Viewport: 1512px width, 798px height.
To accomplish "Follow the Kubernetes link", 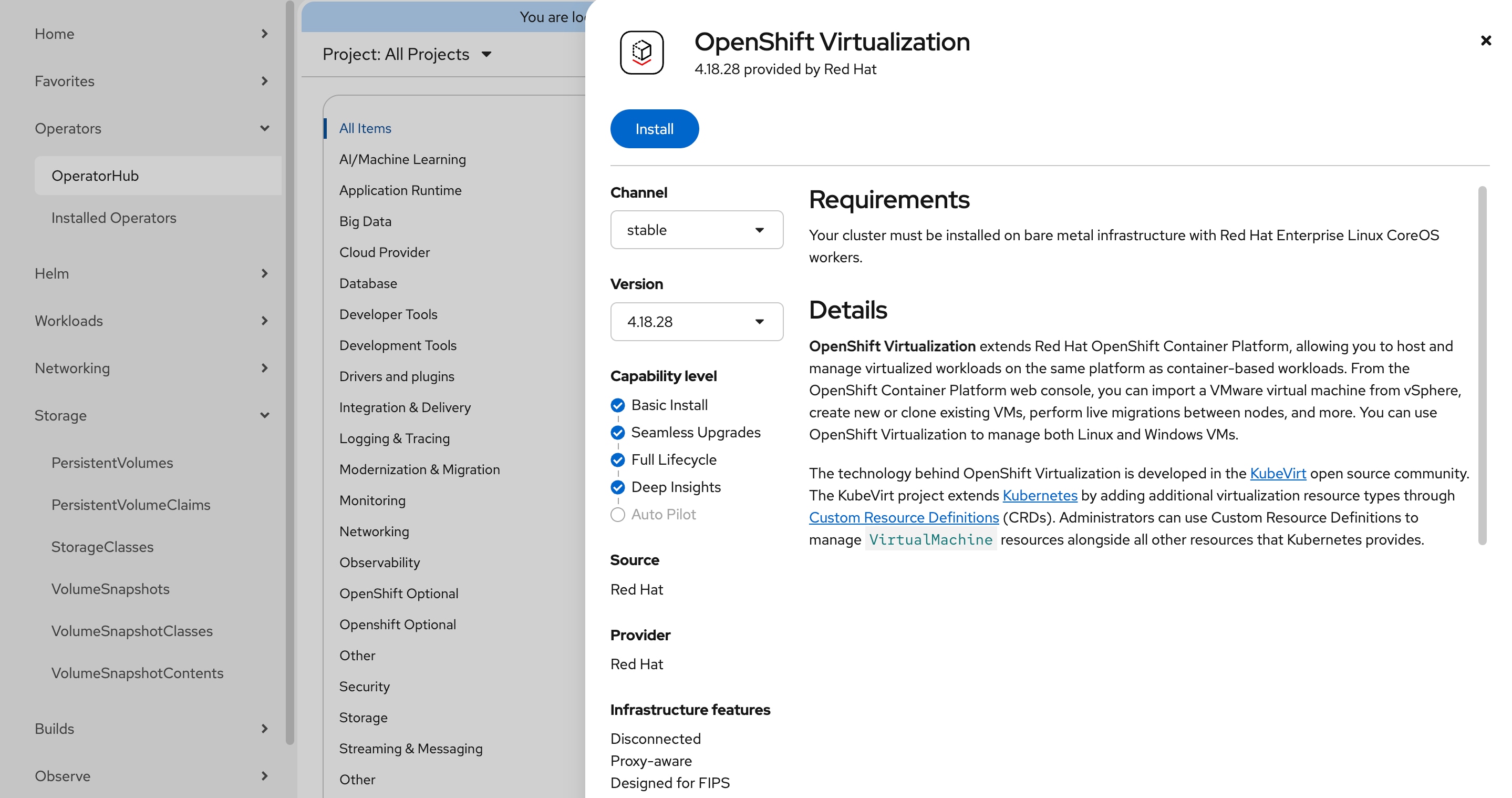I will 1040,496.
